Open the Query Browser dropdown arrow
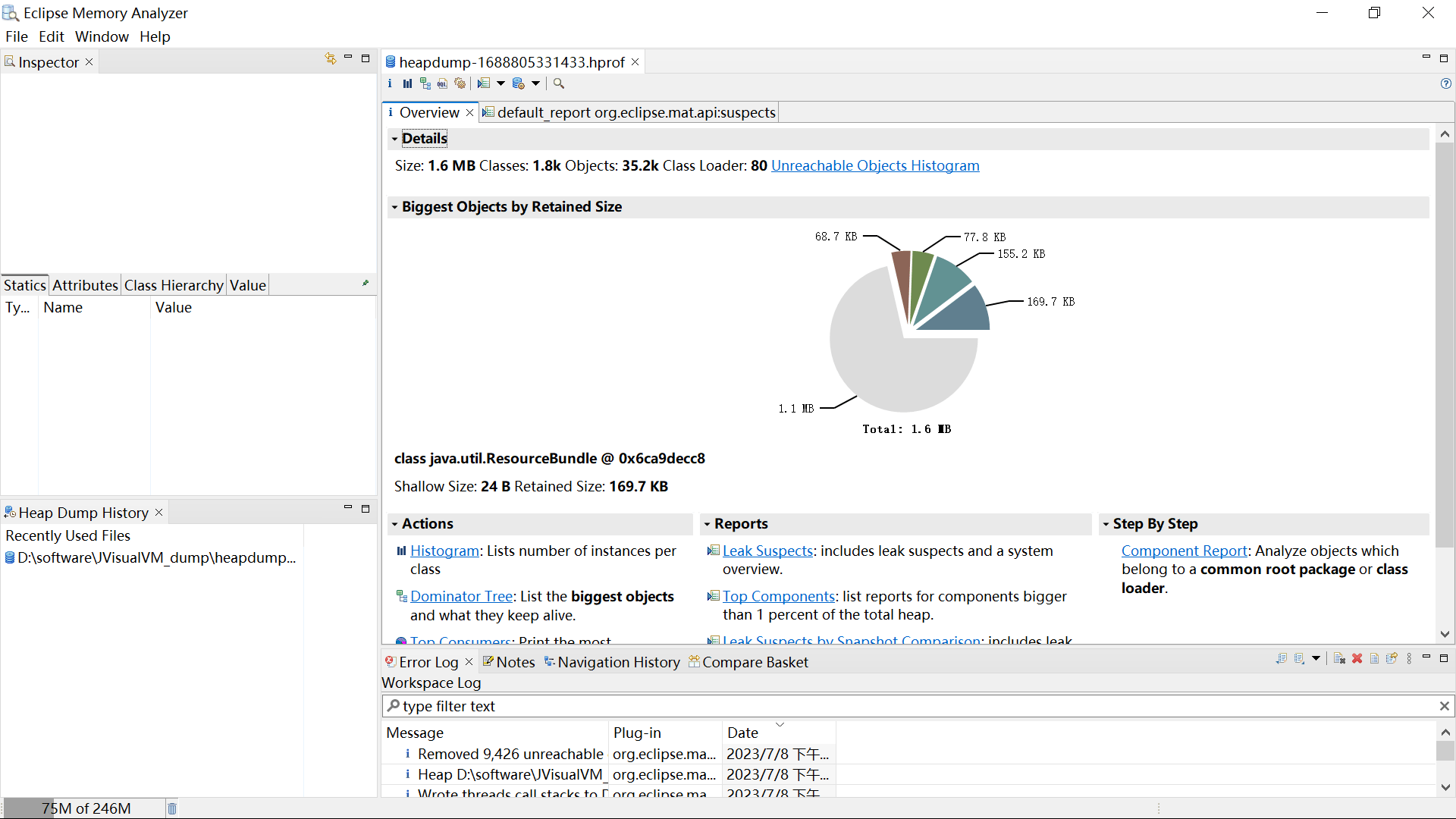This screenshot has width=1456, height=819. click(535, 83)
